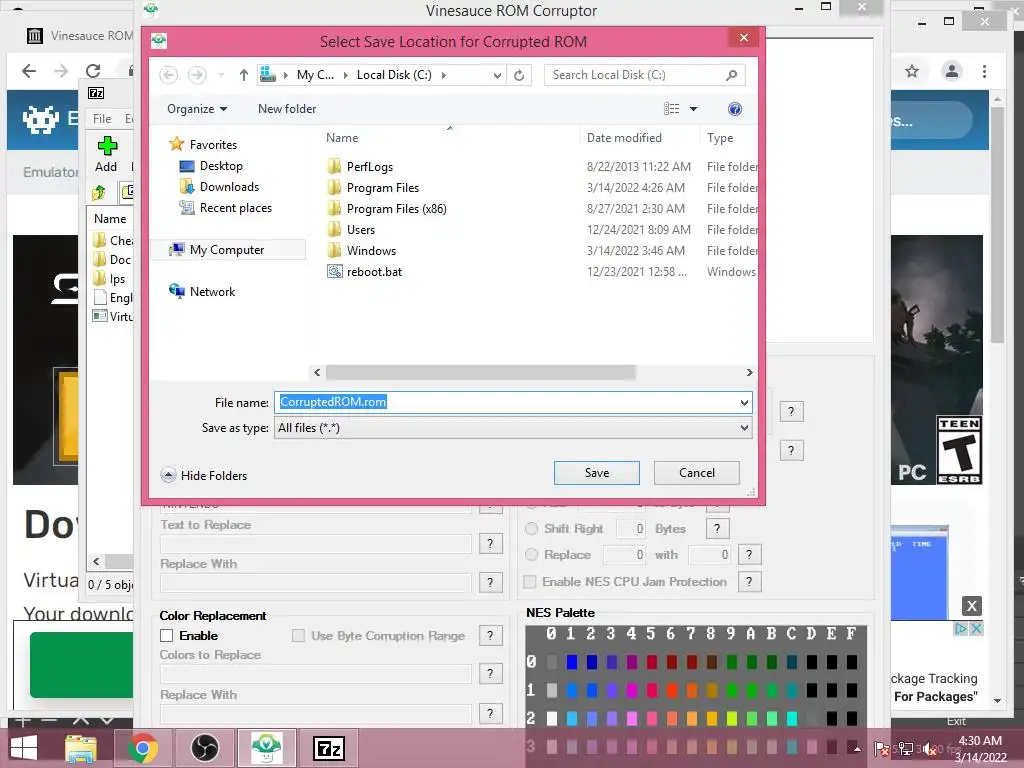Viewport: 1024px width, 768px height.
Task: Select the Windows folder
Action: coord(371,251)
